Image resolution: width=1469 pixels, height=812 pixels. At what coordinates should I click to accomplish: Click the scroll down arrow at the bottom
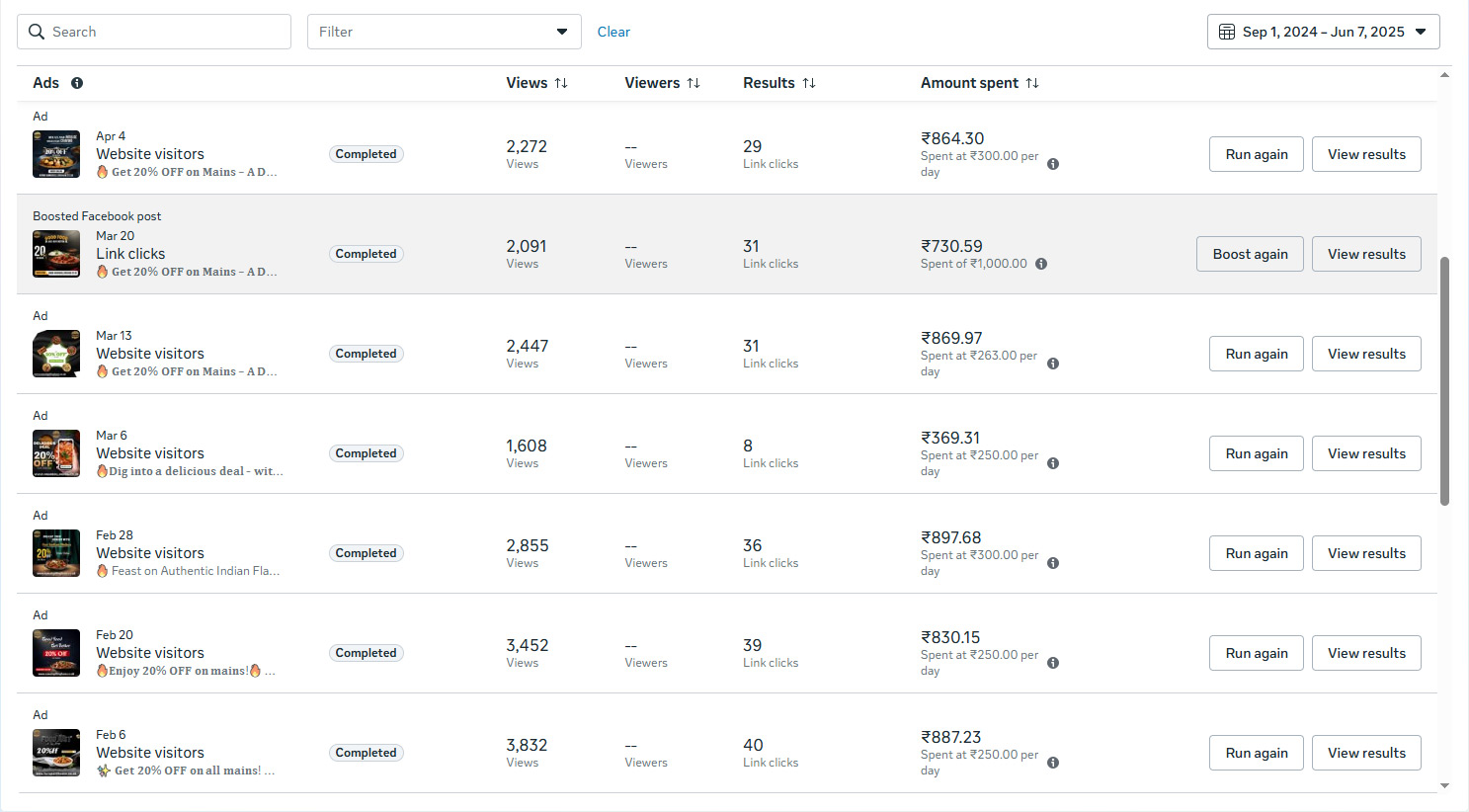[x=1444, y=786]
